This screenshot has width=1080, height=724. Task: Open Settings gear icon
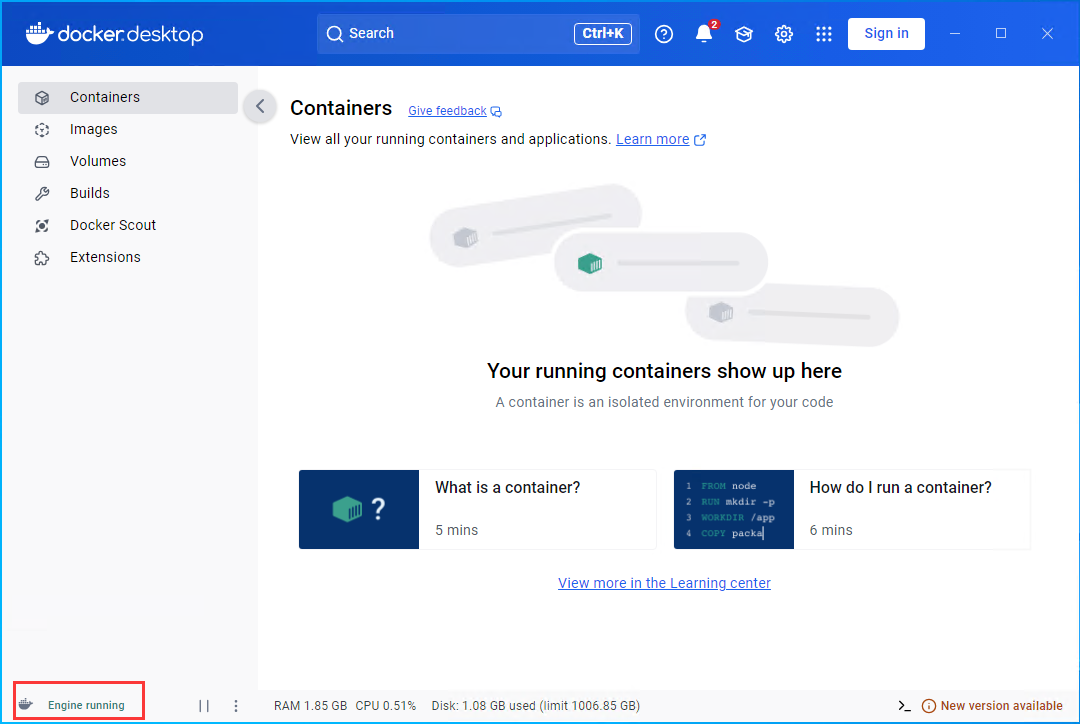pos(783,34)
